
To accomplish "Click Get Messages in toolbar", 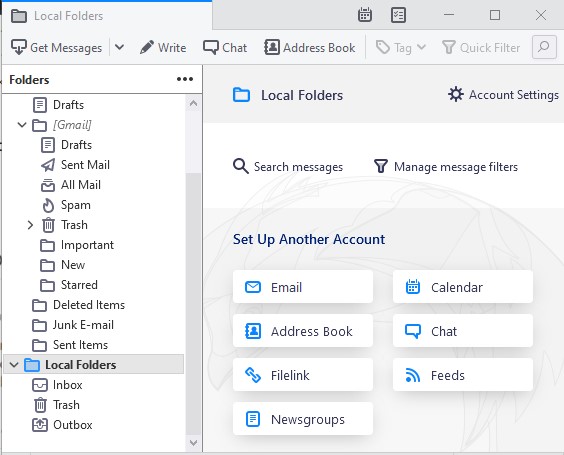I will click(x=56, y=47).
